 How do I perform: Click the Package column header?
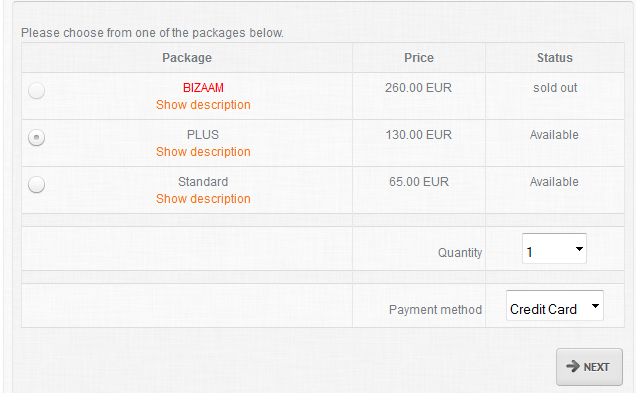point(187,58)
